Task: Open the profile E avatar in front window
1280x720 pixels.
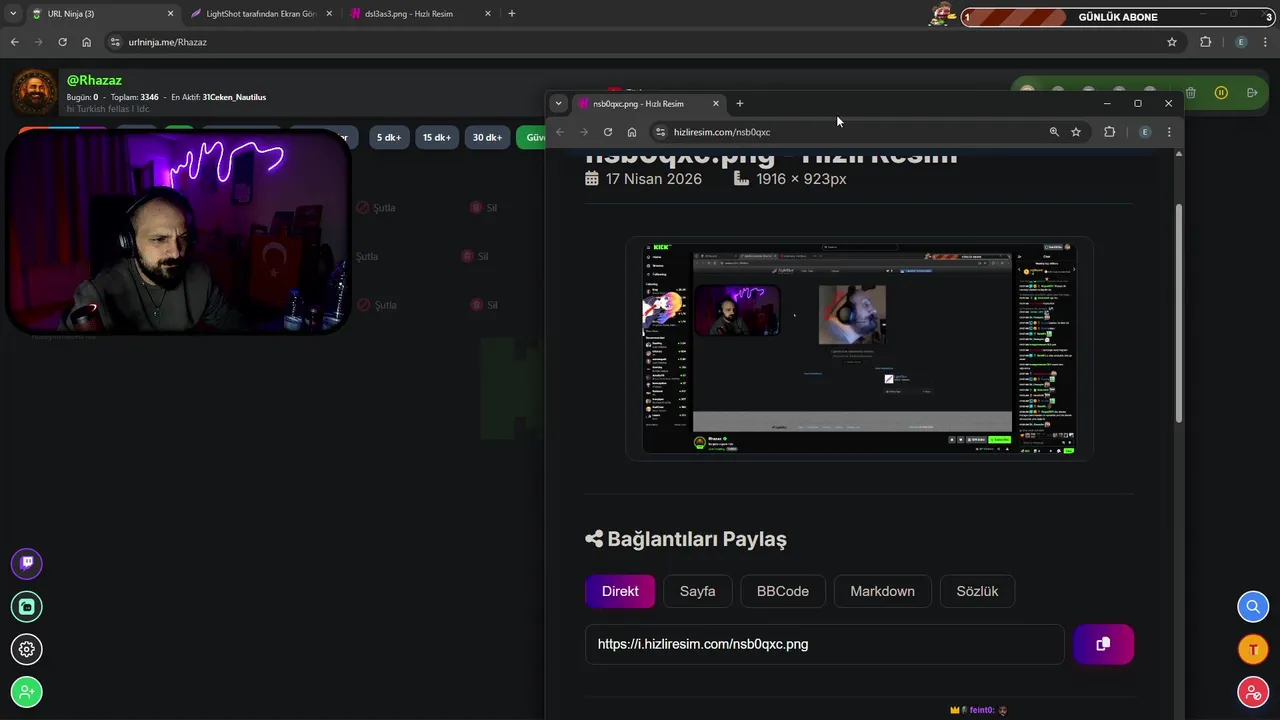Action: coord(1145,132)
